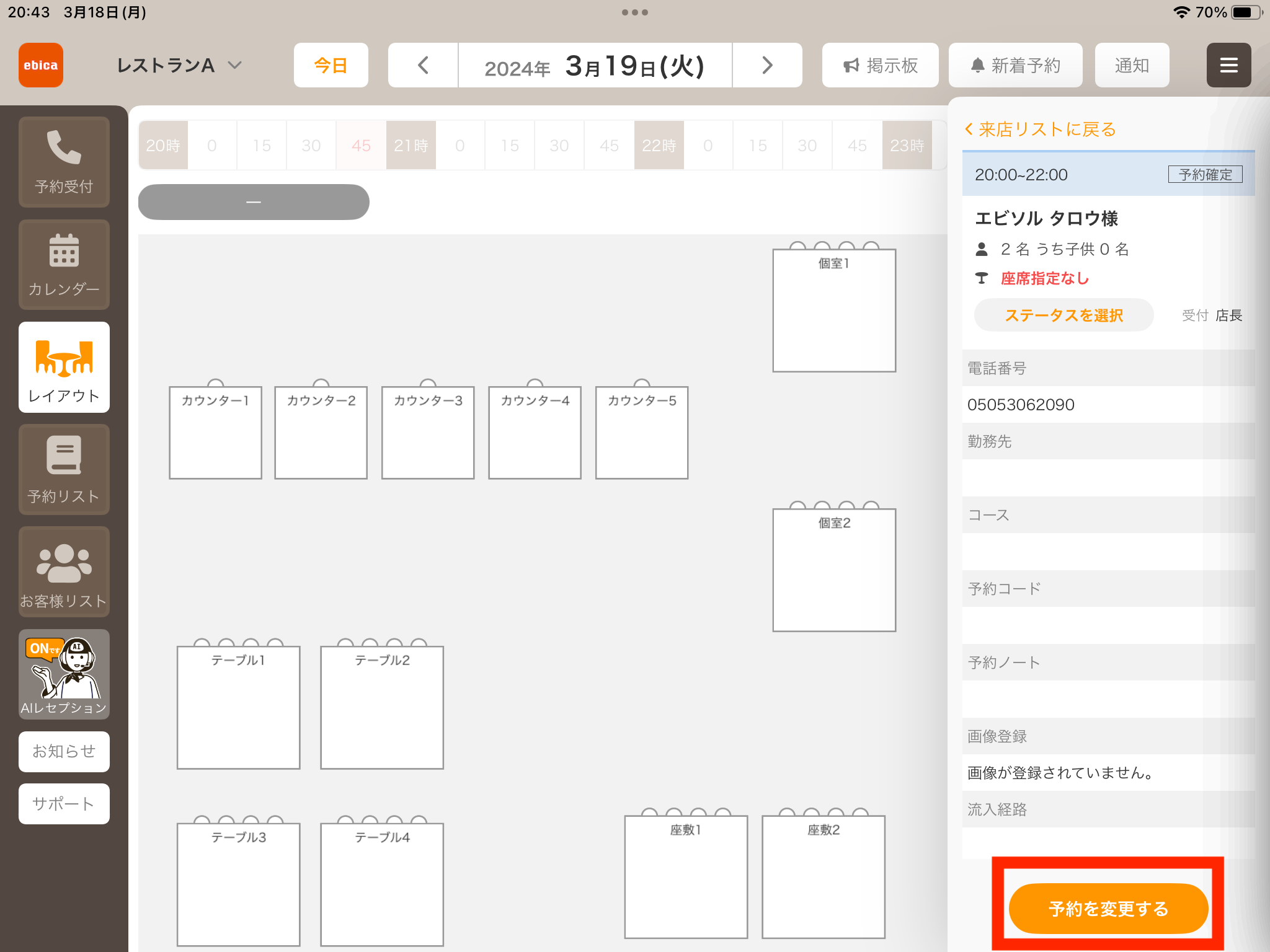Image resolution: width=1270 pixels, height=952 pixels.
Task: Go to the previous day arrow
Action: click(423, 65)
